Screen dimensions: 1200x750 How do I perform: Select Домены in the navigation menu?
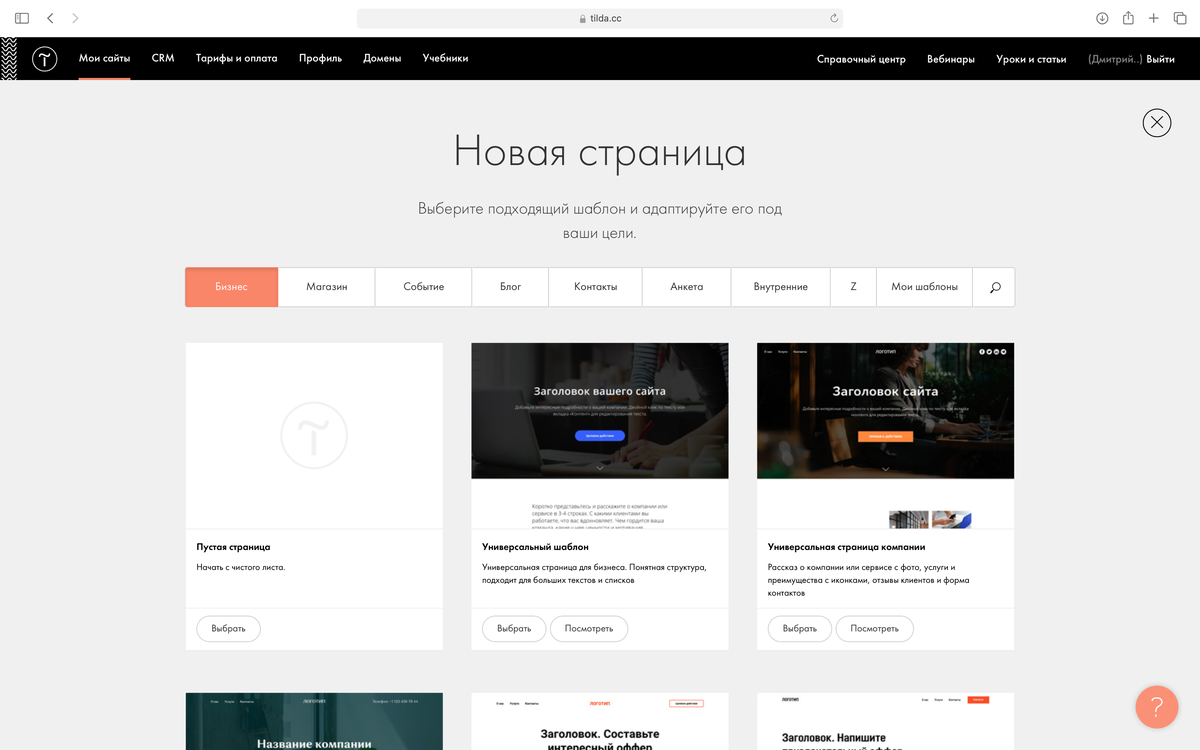point(382,58)
